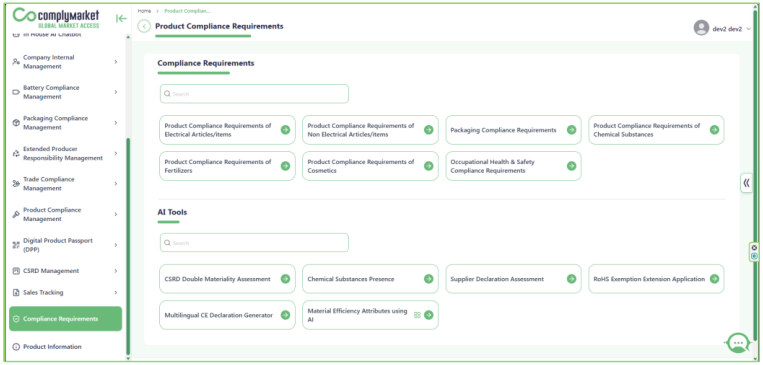The height and width of the screenshot is (365, 763).
Task: Click the arrow icon on Packaging Compliance Requirements card
Action: click(x=572, y=130)
